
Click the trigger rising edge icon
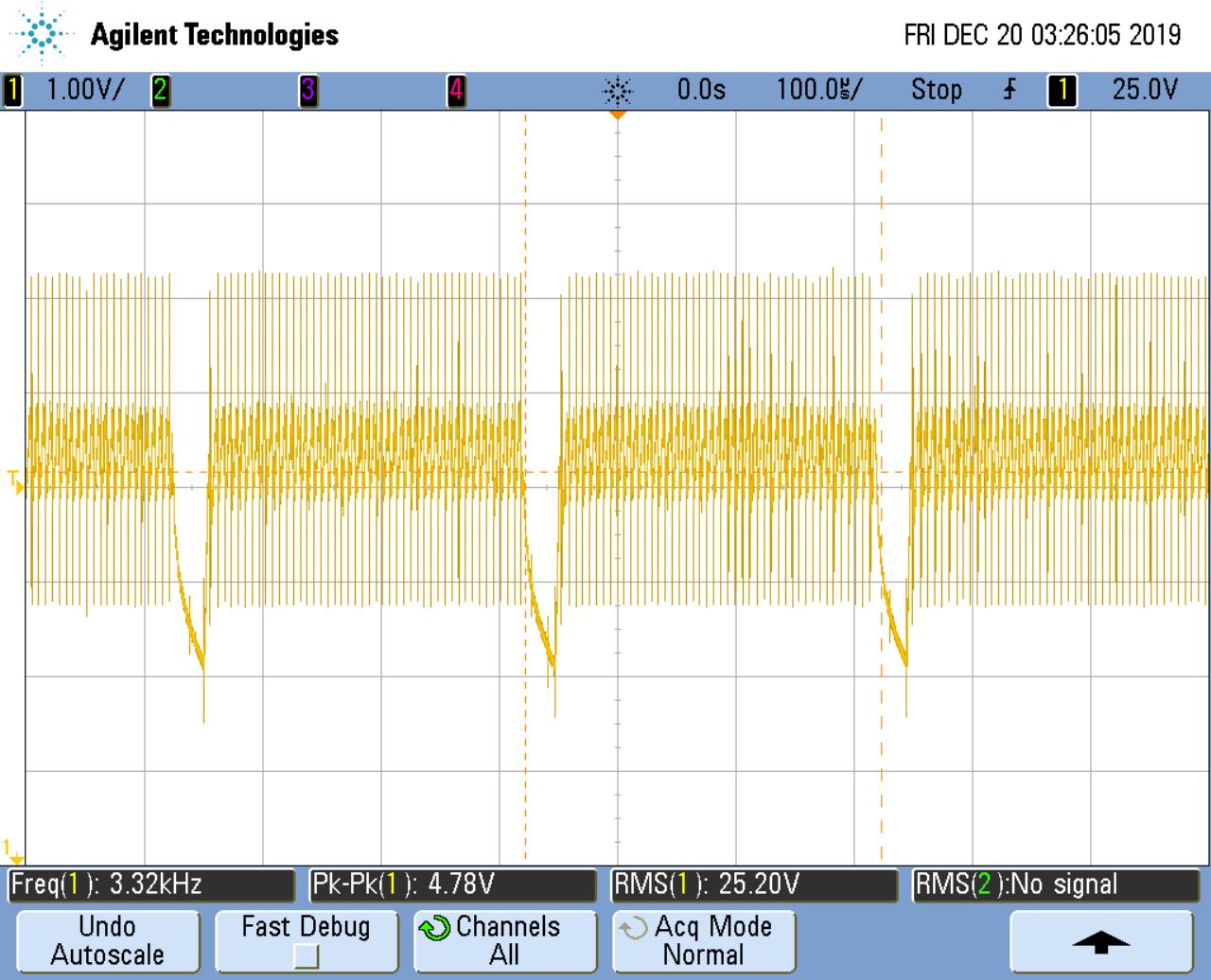pos(1010,91)
